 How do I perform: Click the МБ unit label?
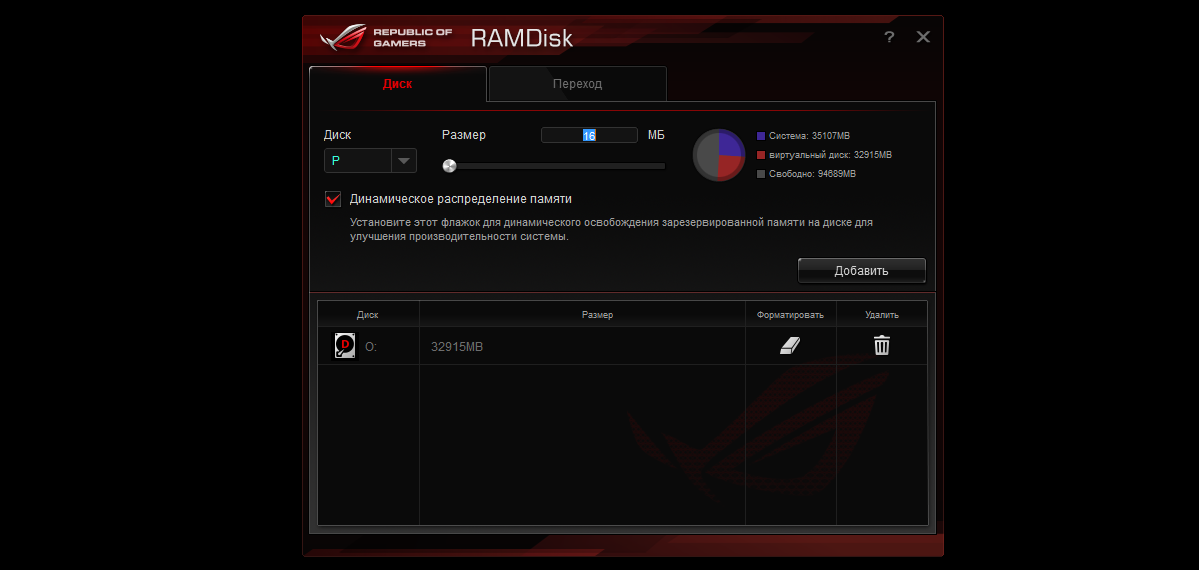pos(656,135)
